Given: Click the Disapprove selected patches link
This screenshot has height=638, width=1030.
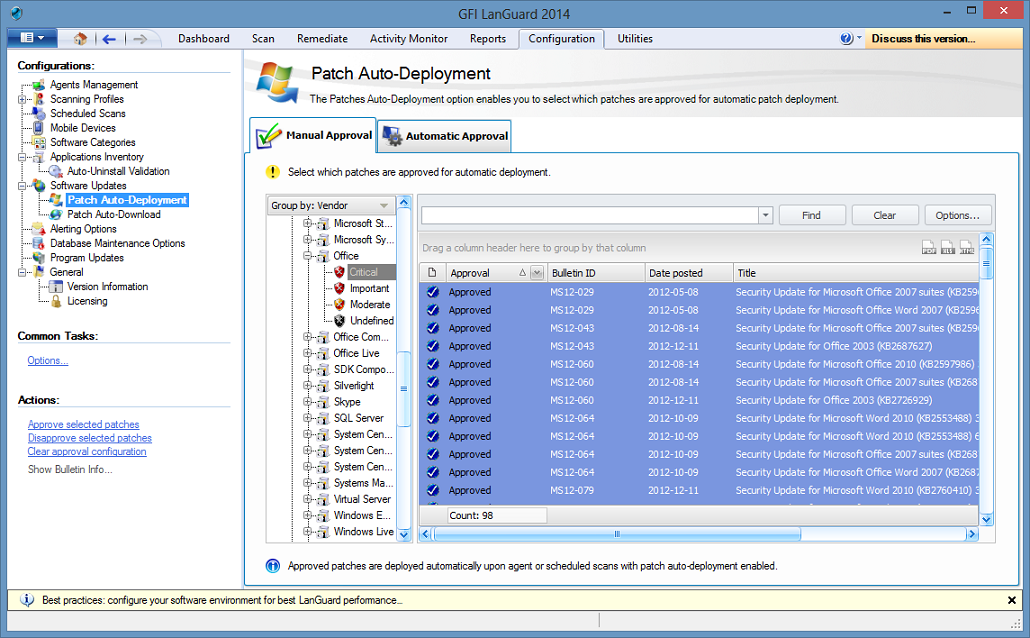Looking at the screenshot, I should click(89, 438).
